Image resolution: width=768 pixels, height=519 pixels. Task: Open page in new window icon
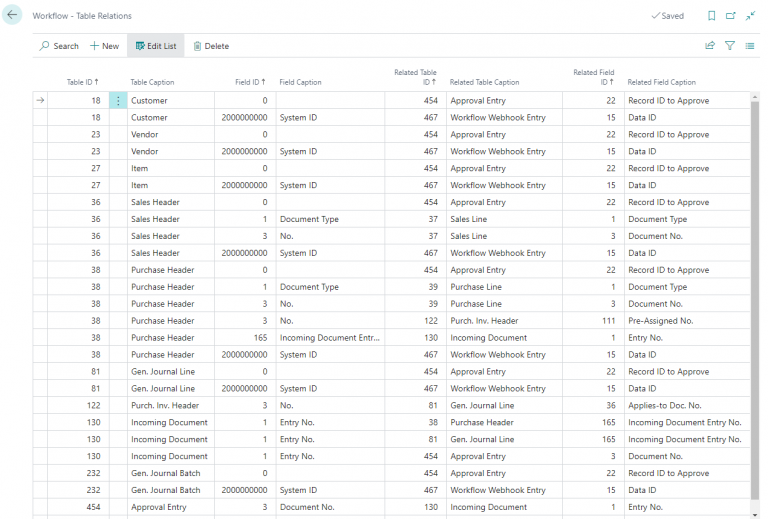(730, 16)
